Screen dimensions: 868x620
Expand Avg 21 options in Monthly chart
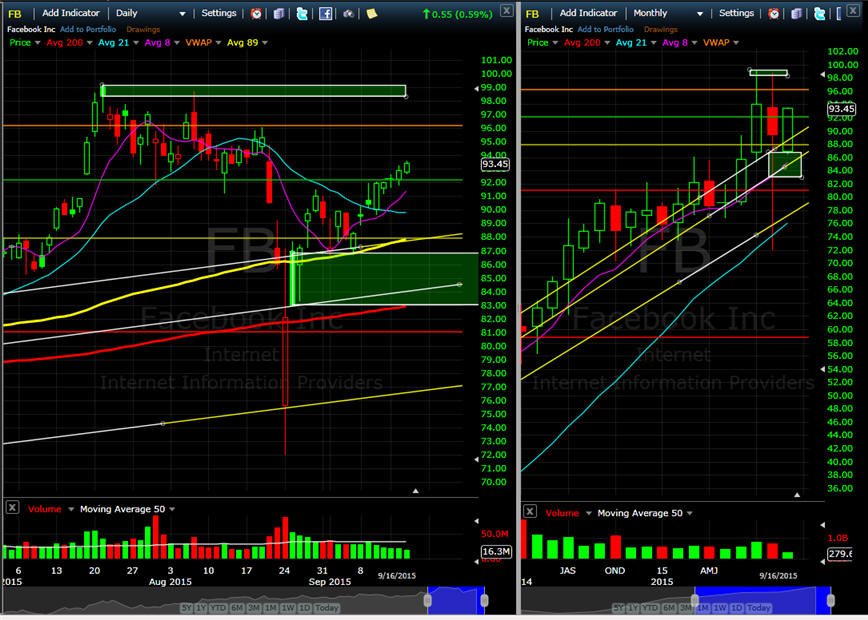pyautogui.click(x=653, y=43)
